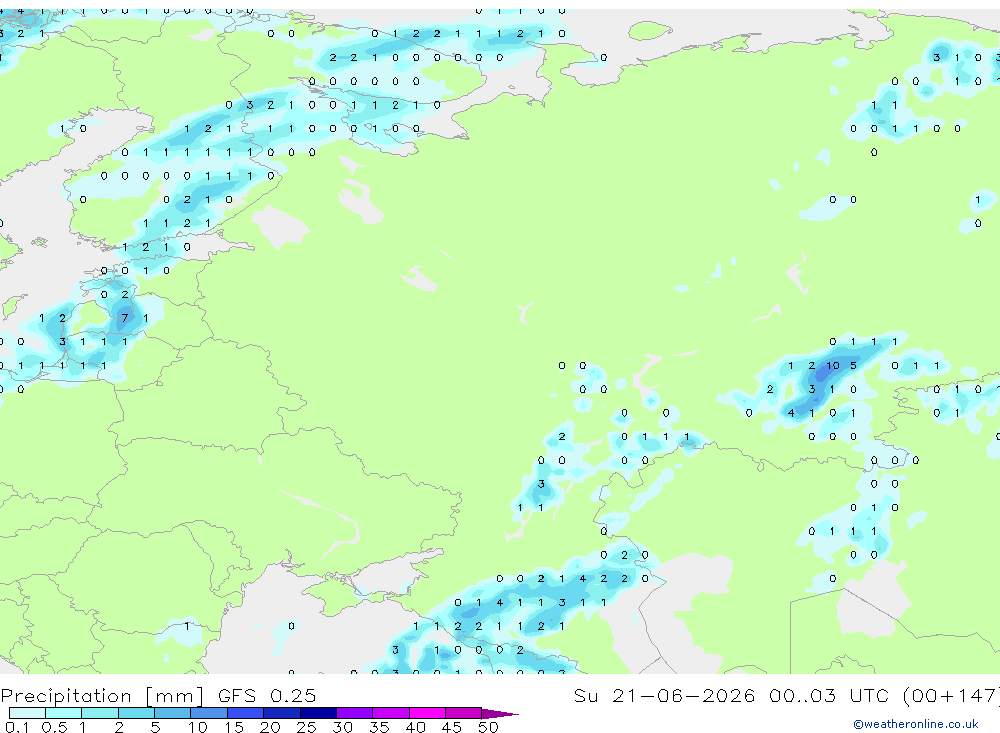This screenshot has width=1000, height=733.
Task: Click the 10 mm value on the map
Action: (833, 366)
